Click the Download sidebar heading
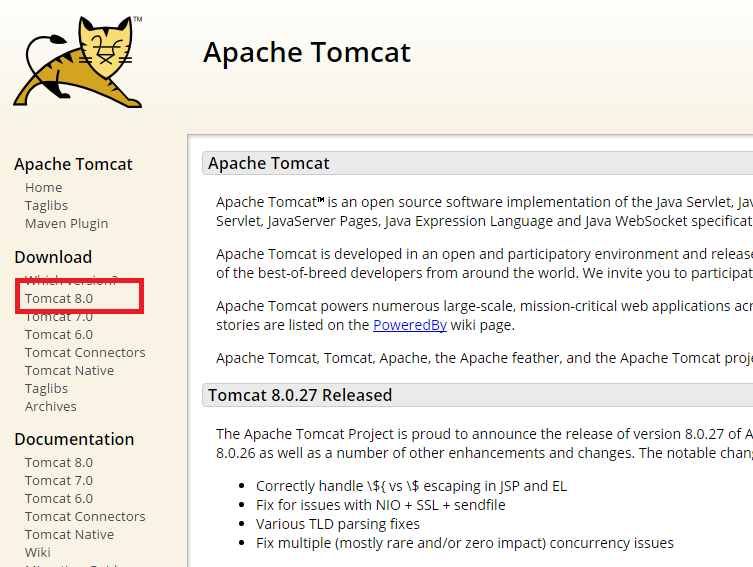Viewport: 753px width, 567px height. (x=53, y=257)
